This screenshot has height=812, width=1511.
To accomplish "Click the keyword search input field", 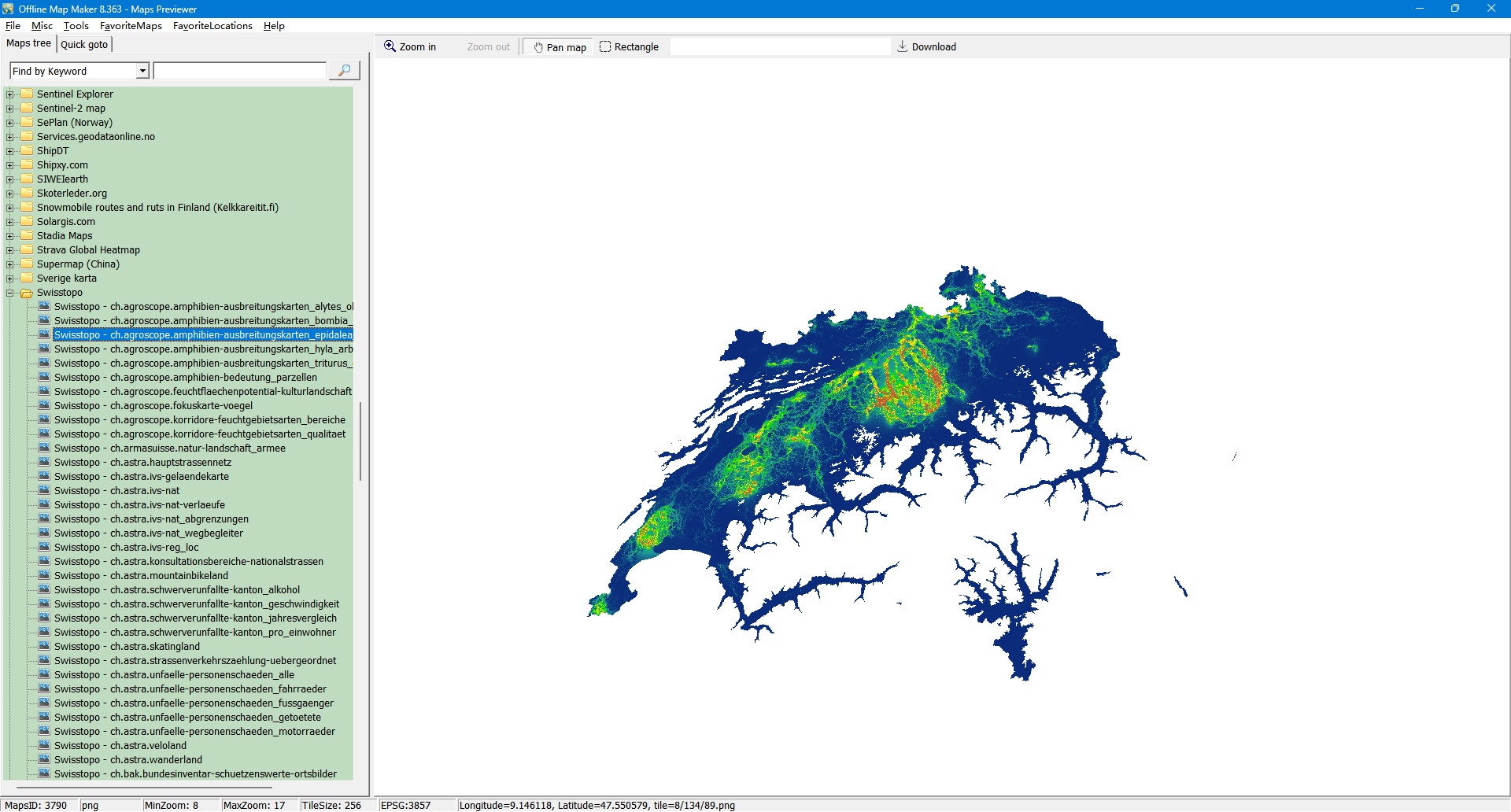I will [240, 71].
